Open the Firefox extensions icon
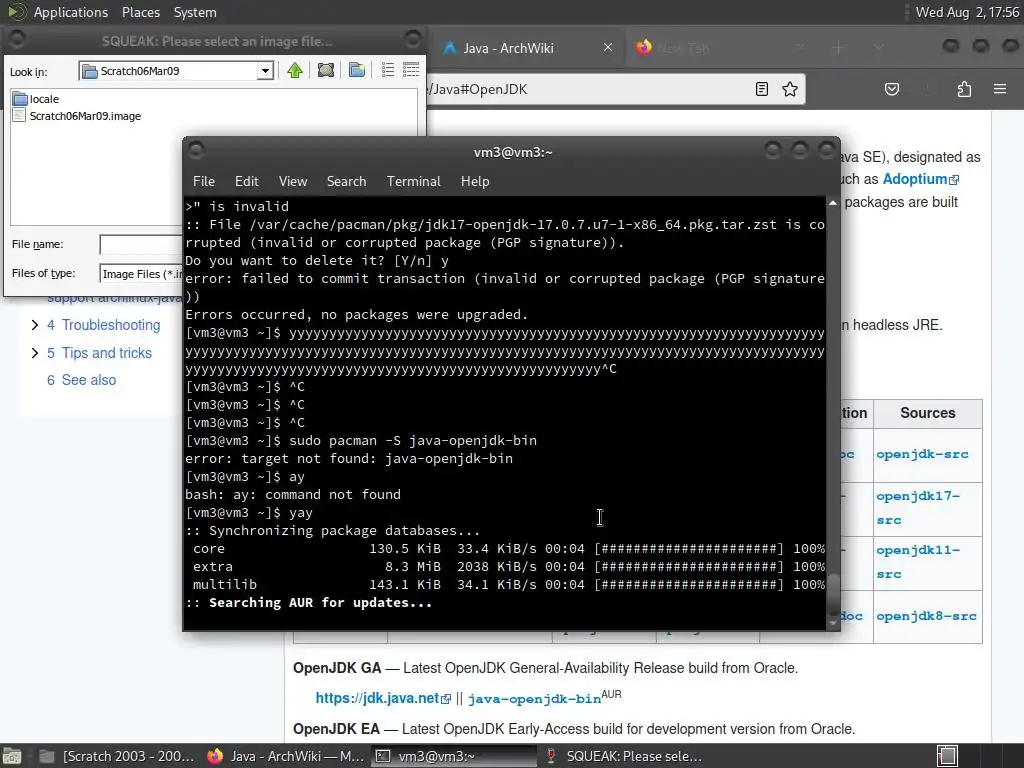 click(x=964, y=89)
